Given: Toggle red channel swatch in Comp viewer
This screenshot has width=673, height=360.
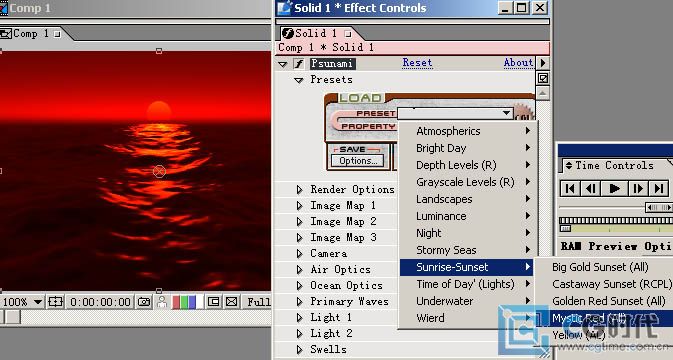Looking at the screenshot, I should 176,302.
